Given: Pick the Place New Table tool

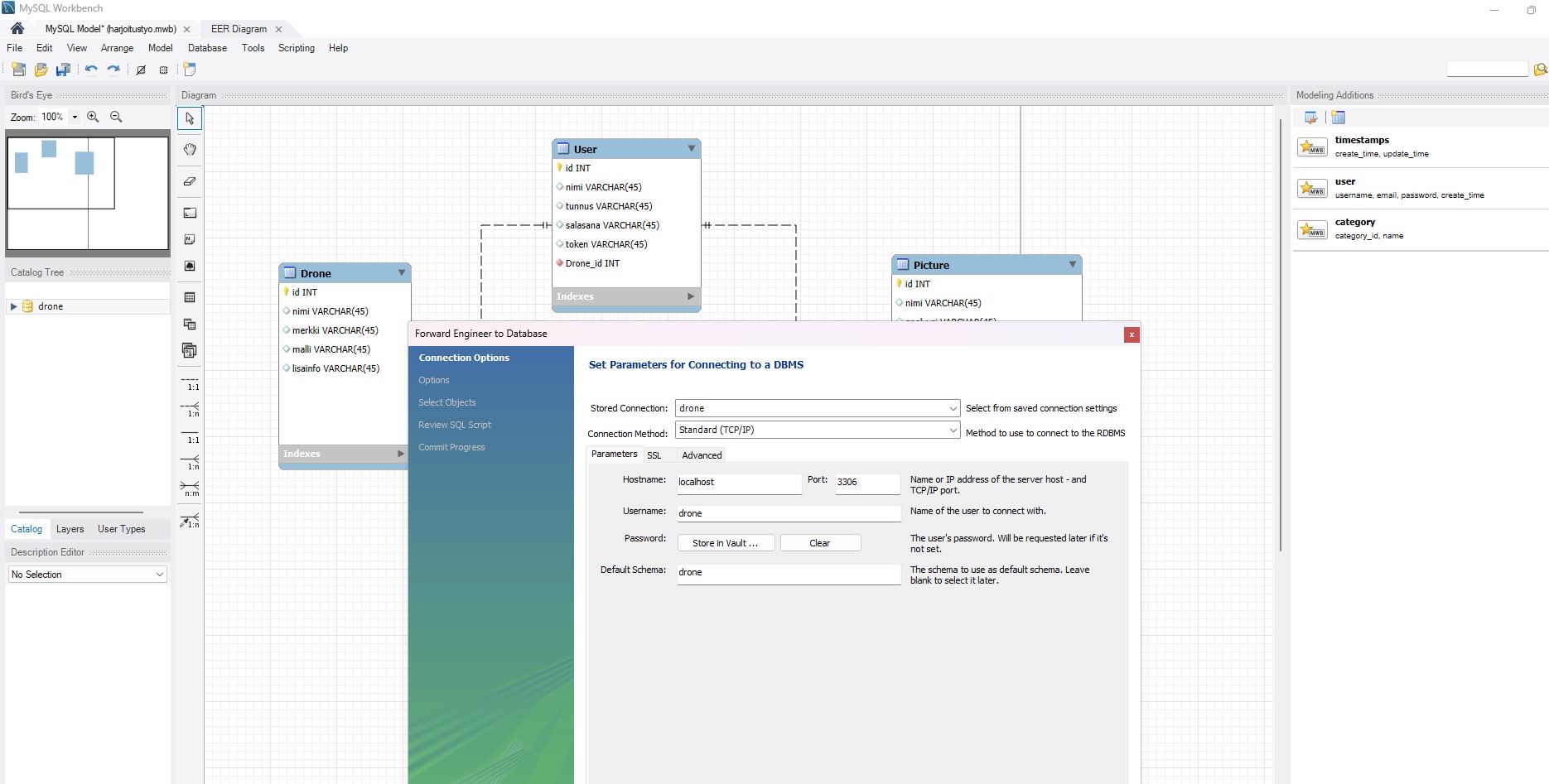Looking at the screenshot, I should (x=190, y=297).
